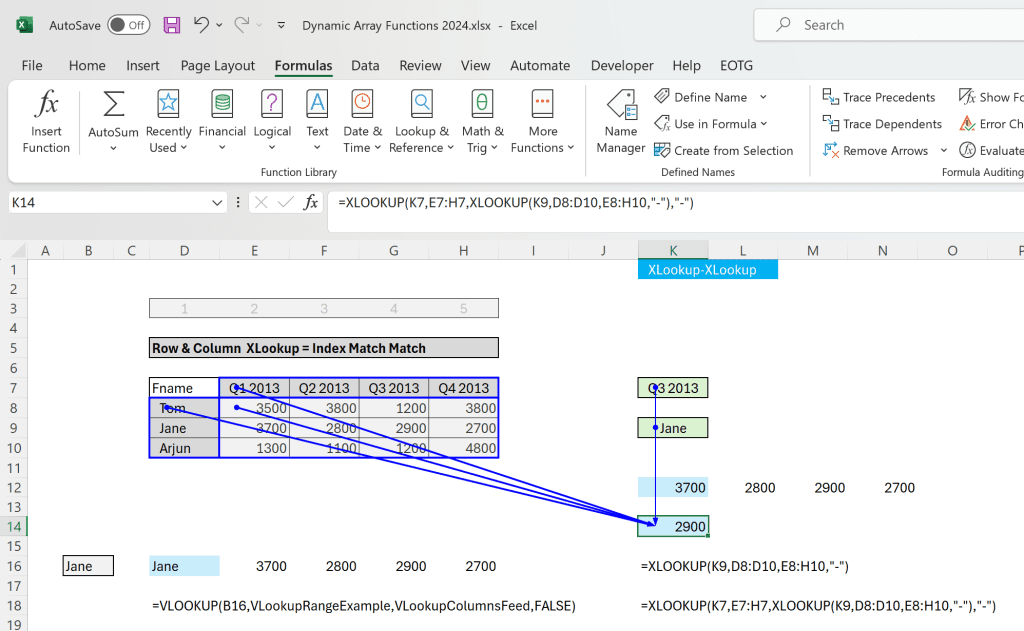Screen dimensions: 1024x631
Task: Click Trace Precedents
Action: pos(879,97)
